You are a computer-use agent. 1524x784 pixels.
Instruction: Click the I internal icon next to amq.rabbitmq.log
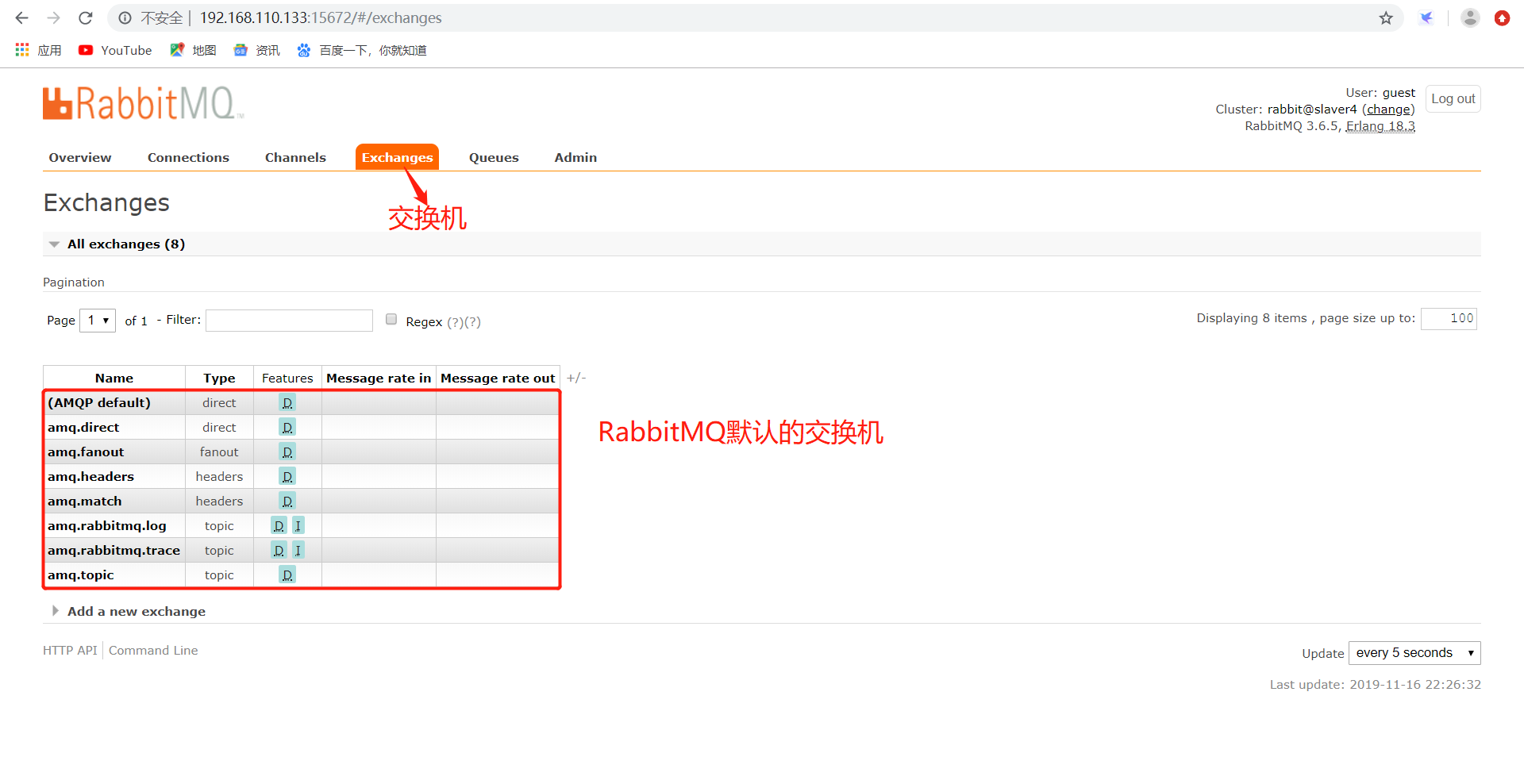[x=298, y=525]
